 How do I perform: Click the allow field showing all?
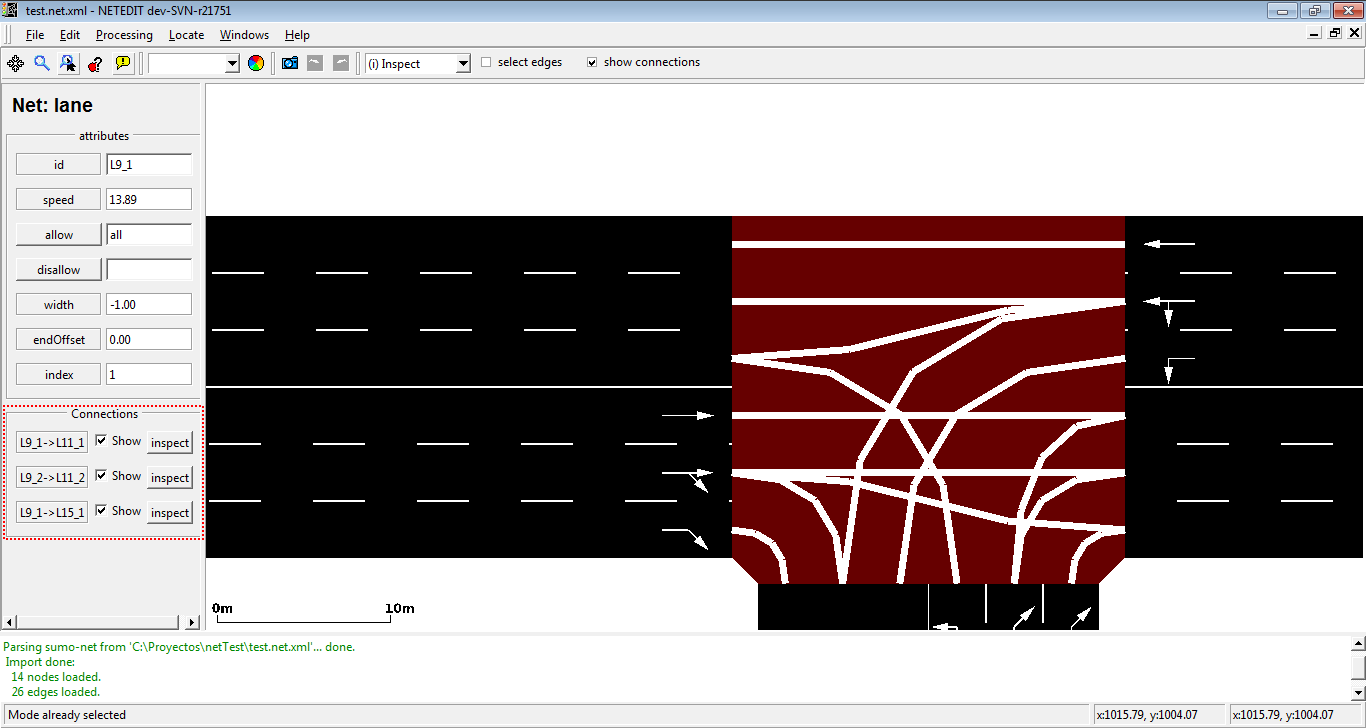(149, 235)
